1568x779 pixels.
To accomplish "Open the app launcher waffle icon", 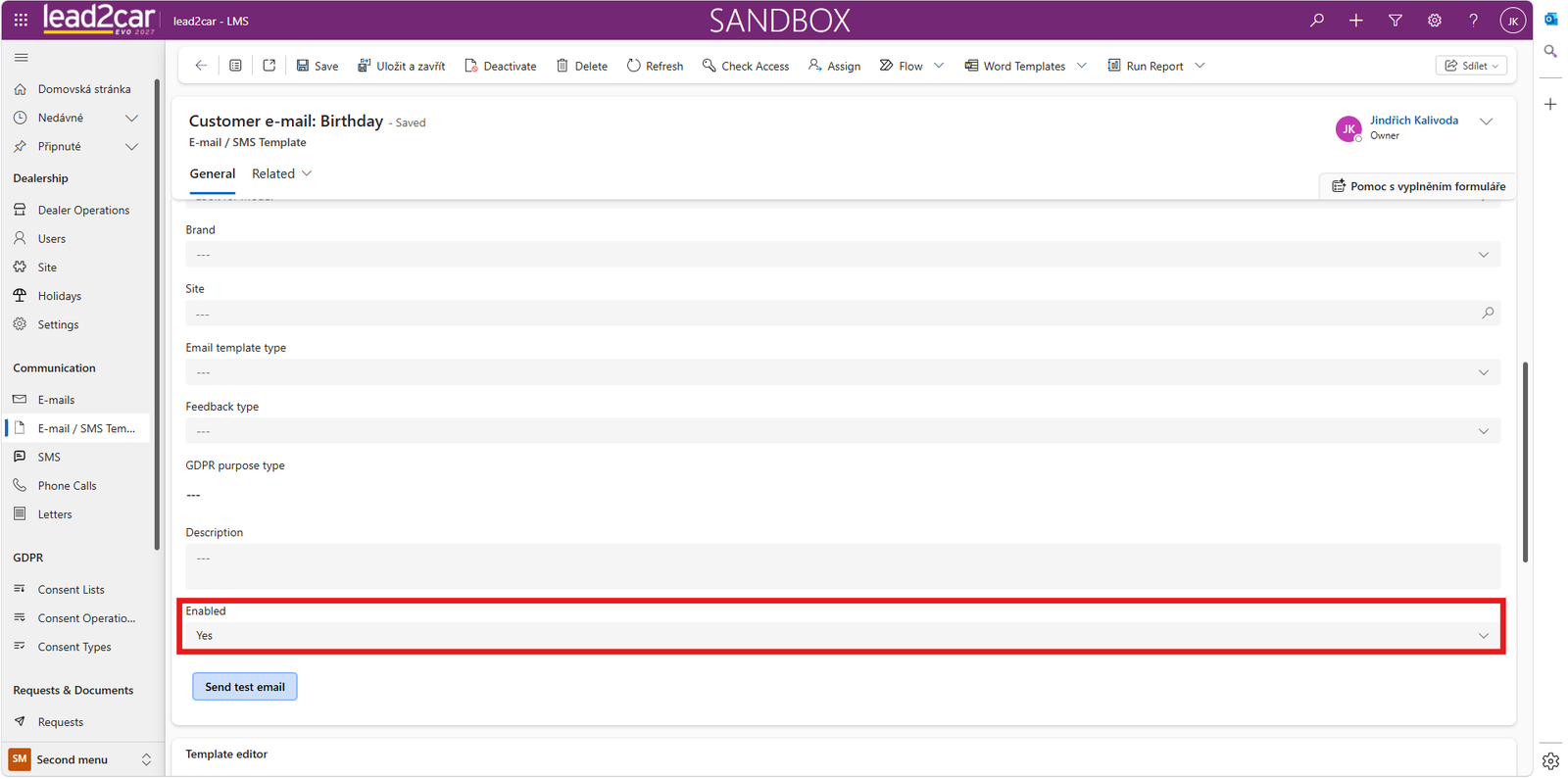I will point(21,20).
